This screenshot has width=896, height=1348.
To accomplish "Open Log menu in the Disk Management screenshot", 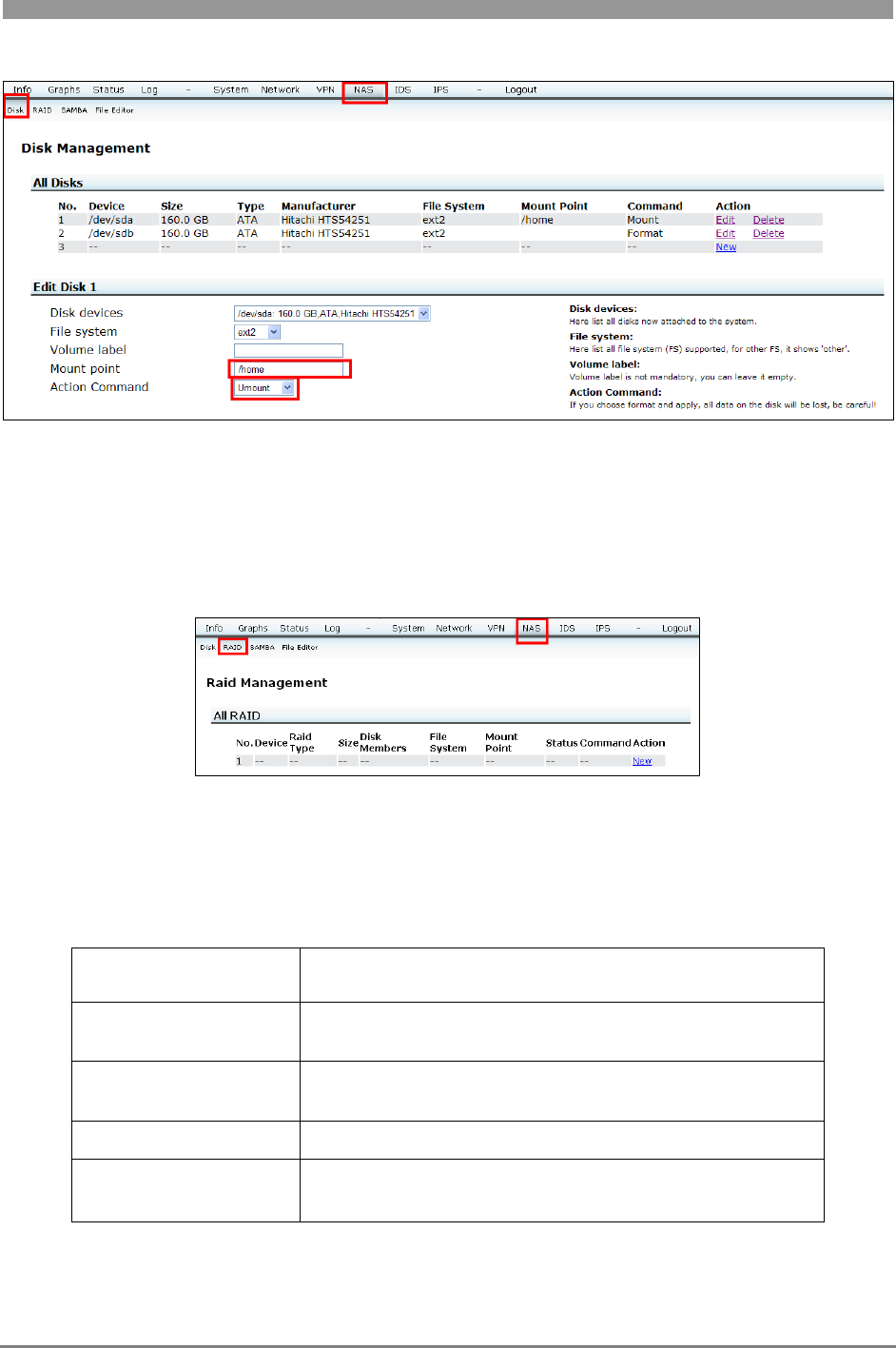I will point(149,90).
